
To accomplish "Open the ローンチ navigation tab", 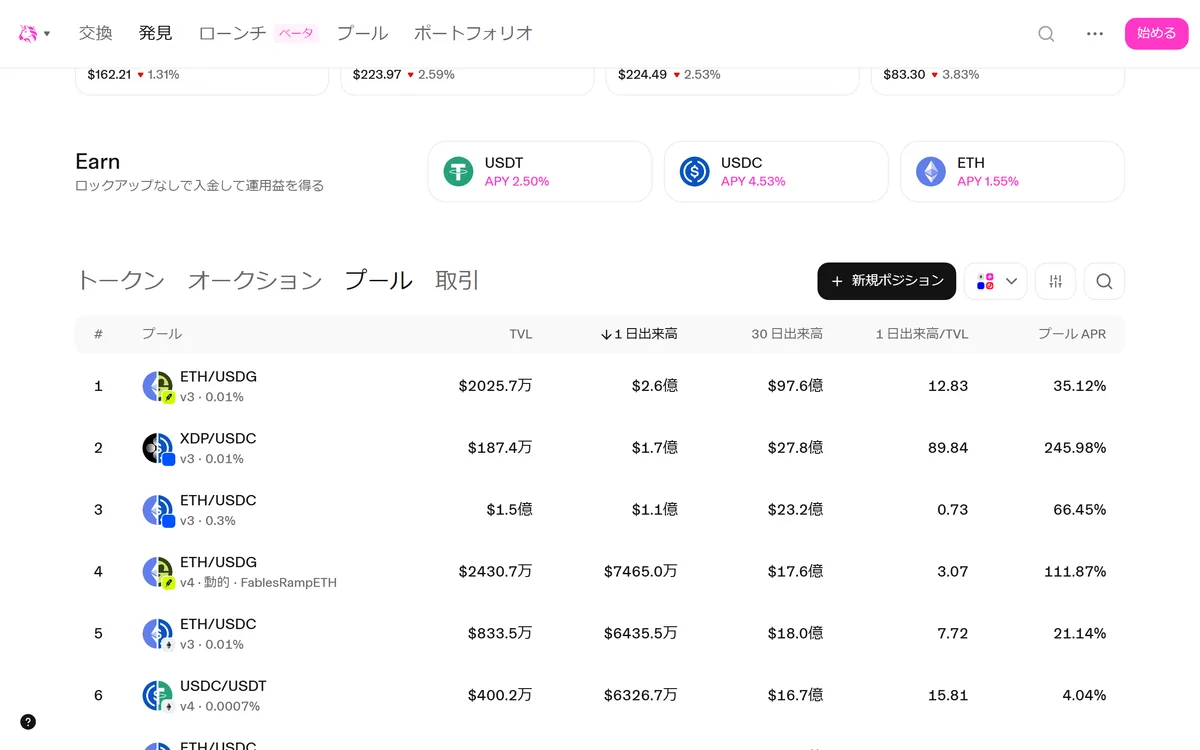I will (232, 33).
